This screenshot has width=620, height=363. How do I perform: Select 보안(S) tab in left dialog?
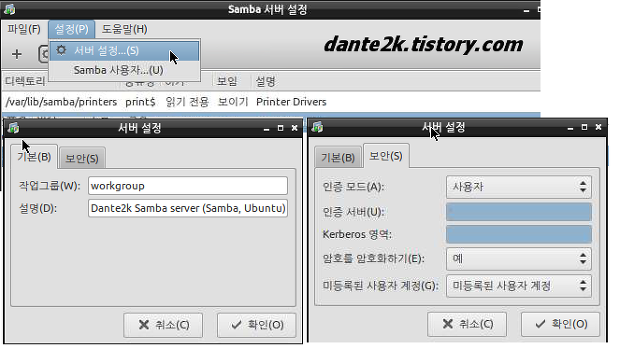[82, 159]
